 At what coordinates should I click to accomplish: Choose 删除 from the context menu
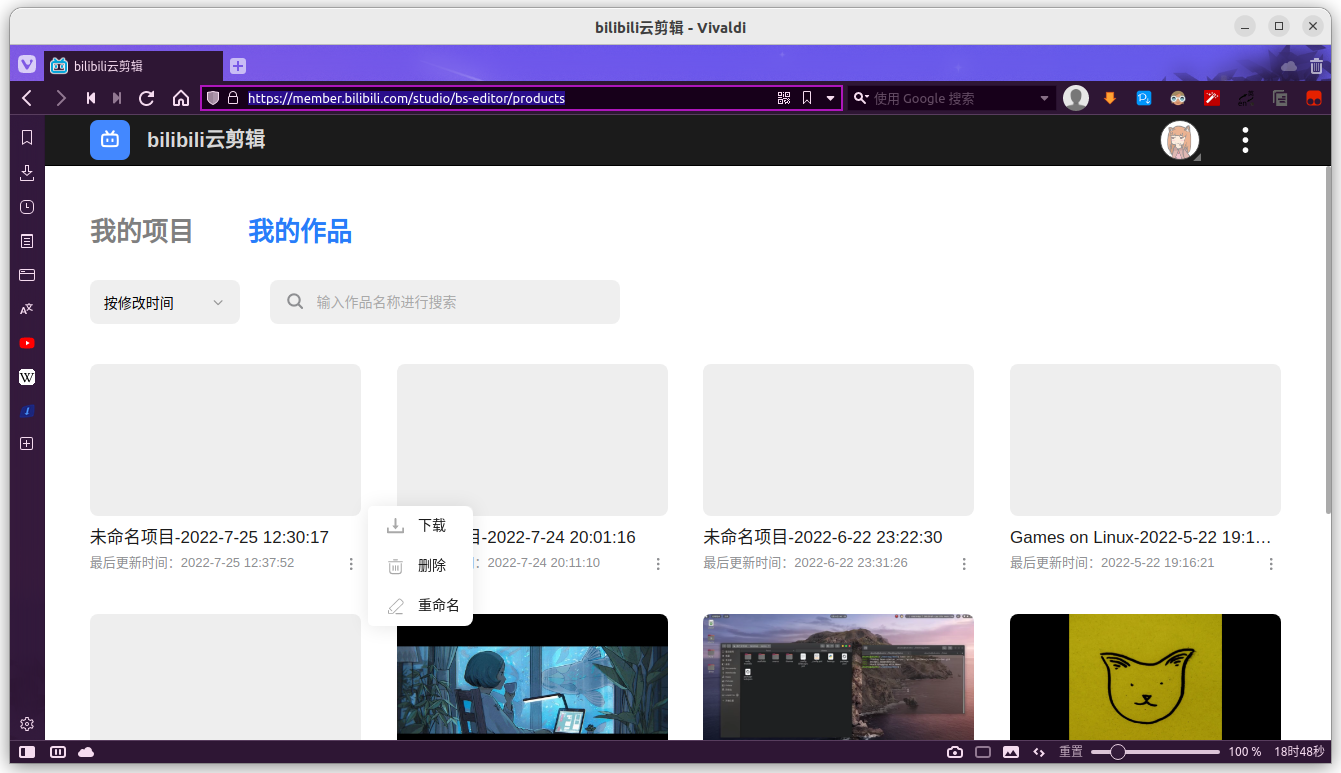(x=420, y=566)
